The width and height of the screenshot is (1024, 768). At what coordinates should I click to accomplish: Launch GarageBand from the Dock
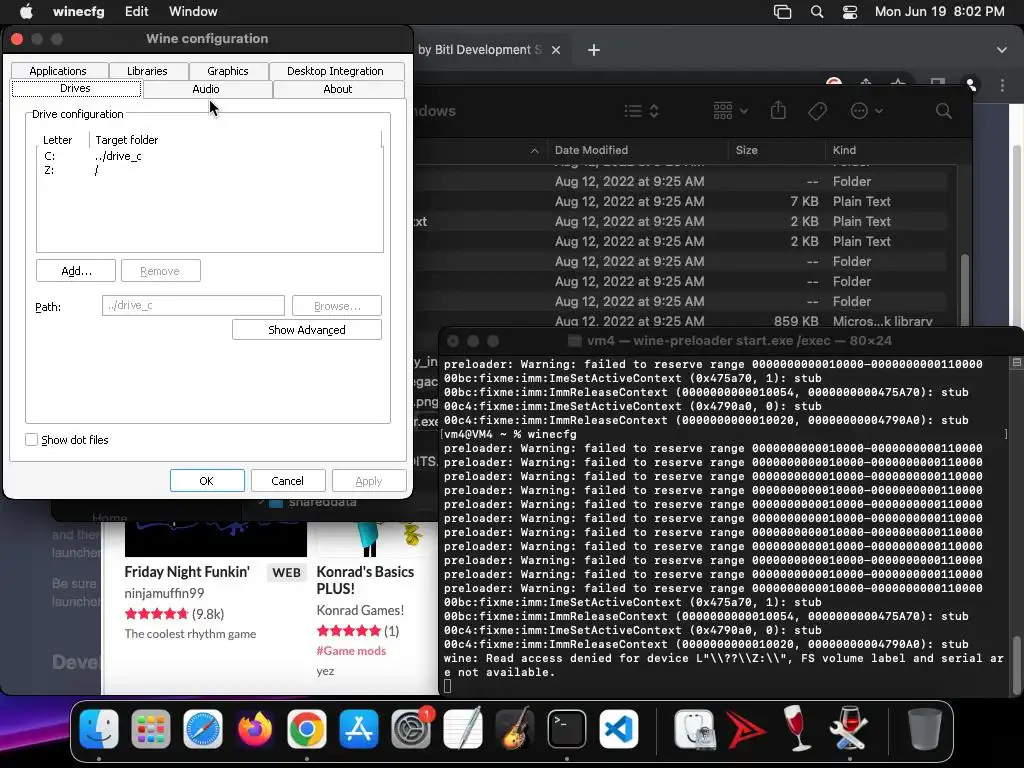[x=515, y=729]
